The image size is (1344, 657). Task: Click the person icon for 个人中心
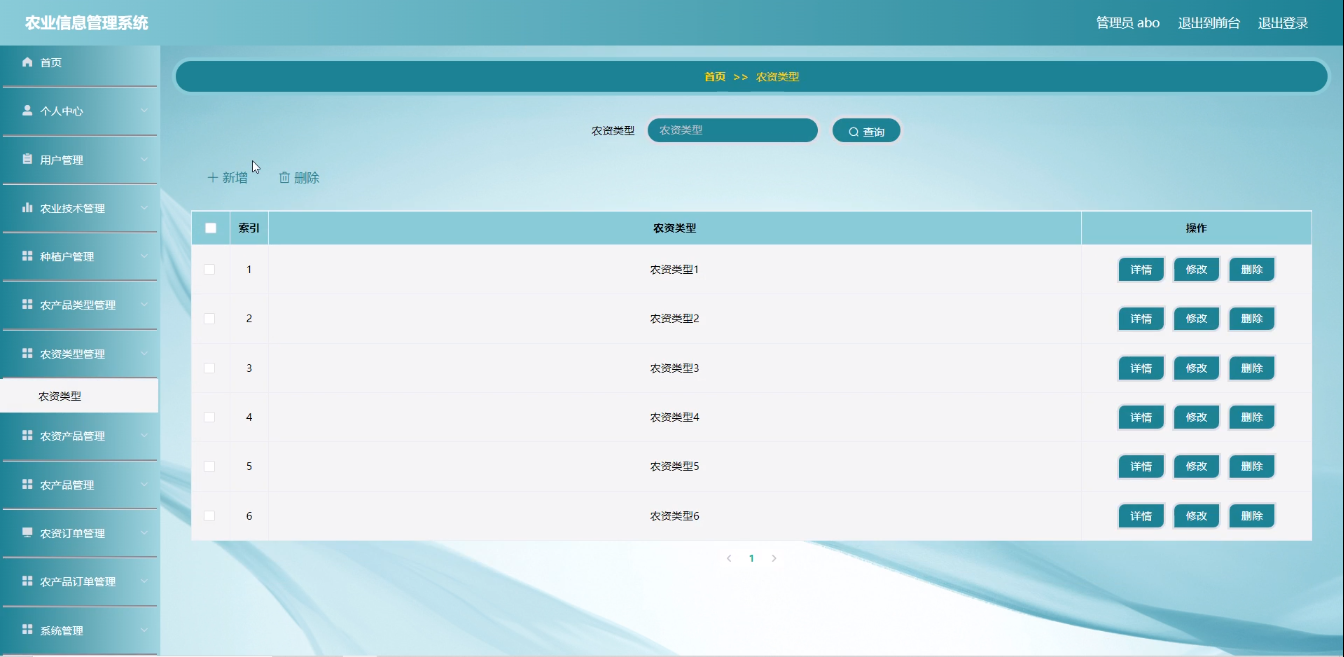click(28, 111)
